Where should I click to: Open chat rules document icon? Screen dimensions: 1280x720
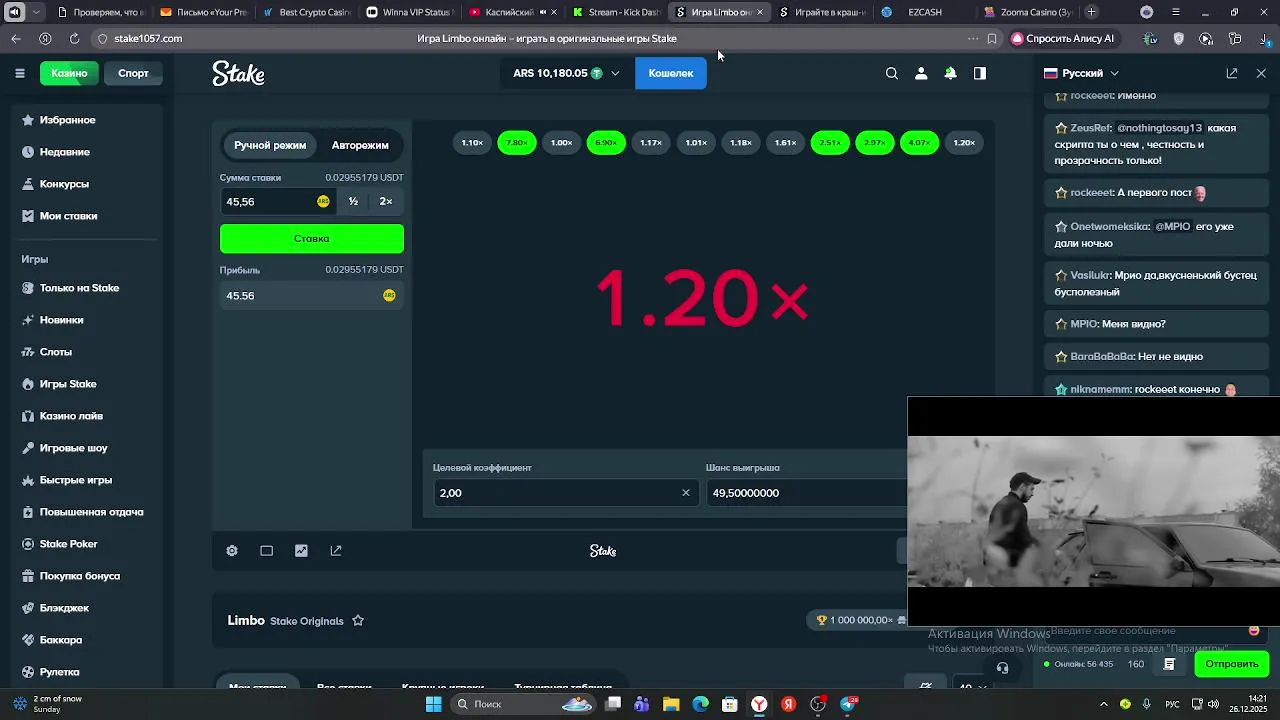pos(1169,664)
